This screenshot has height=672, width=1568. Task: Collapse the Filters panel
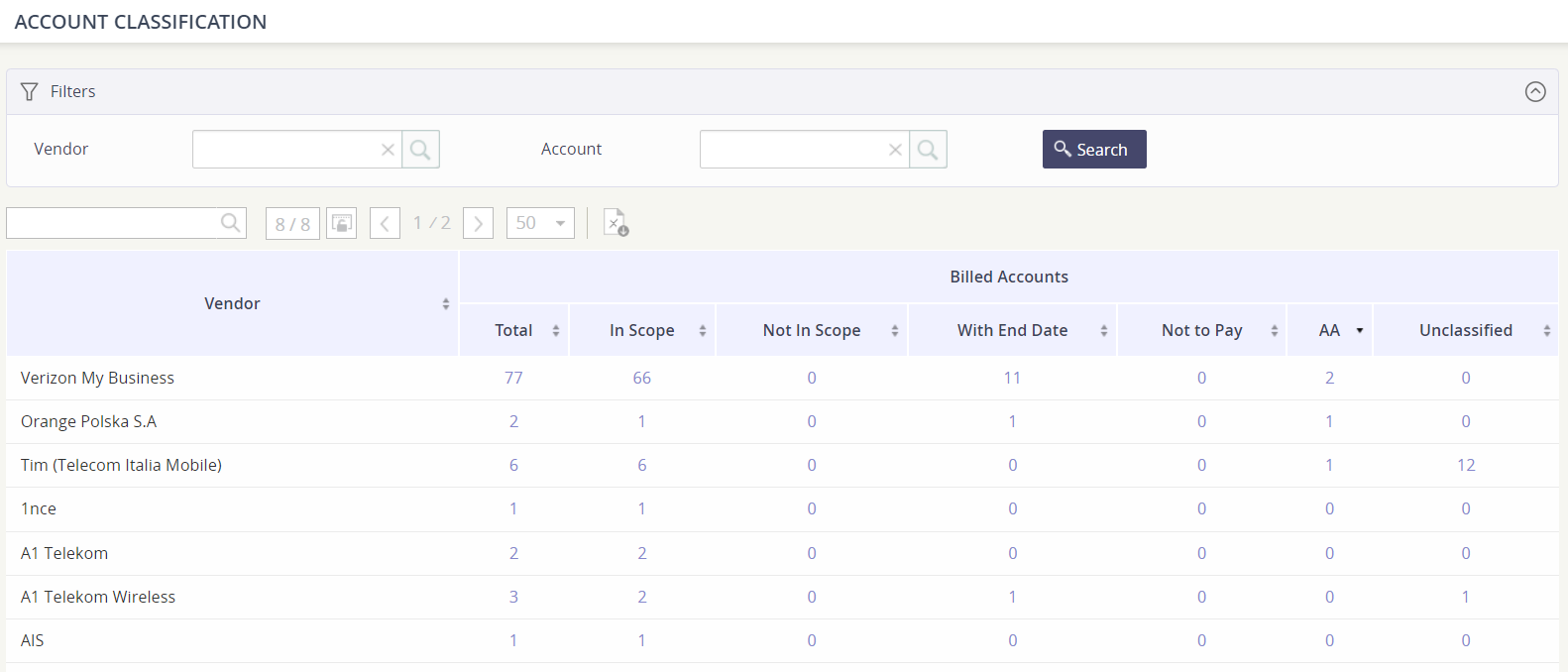click(1535, 91)
